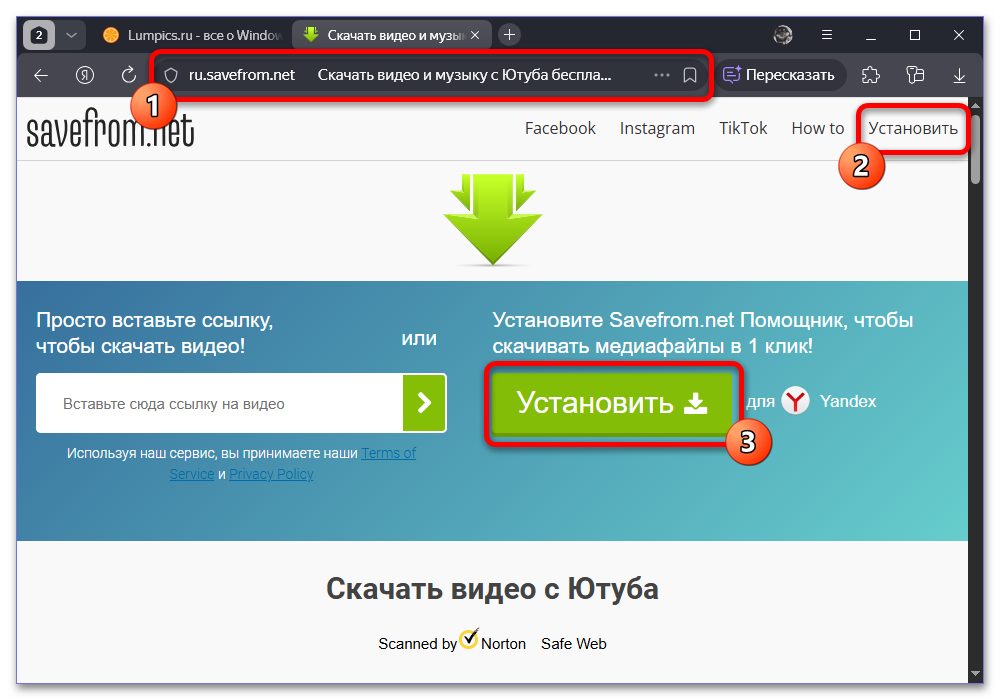1000x700 pixels.
Task: Open the extensions puzzle icon
Action: 871,75
